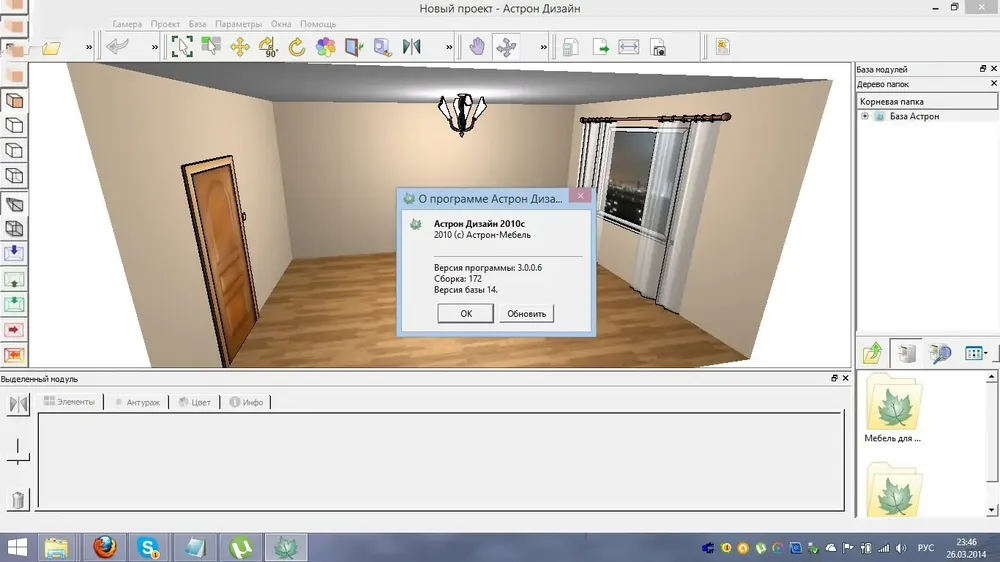The width and height of the screenshot is (1000, 562).
Task: Select the white solid cube view
Action: pyautogui.click(x=14, y=126)
